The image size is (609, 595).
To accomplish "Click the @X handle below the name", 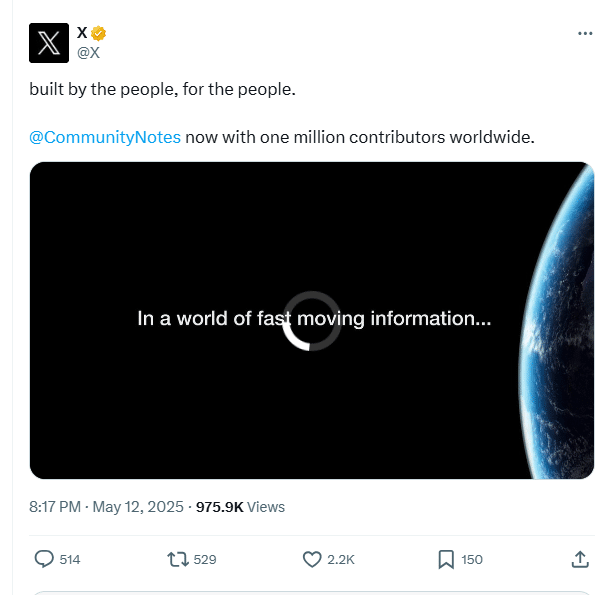I will pyautogui.click(x=88, y=53).
